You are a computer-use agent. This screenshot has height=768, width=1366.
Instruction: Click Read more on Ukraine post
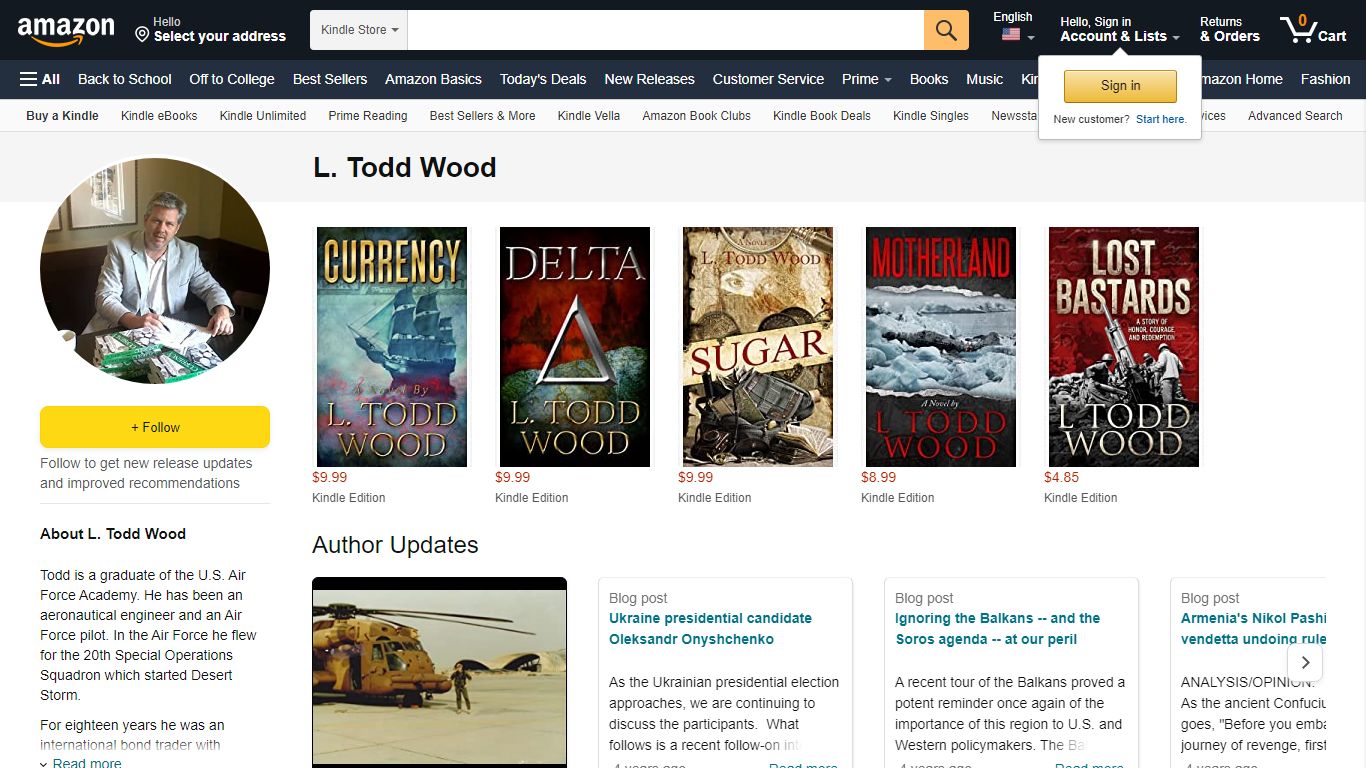tap(803, 765)
